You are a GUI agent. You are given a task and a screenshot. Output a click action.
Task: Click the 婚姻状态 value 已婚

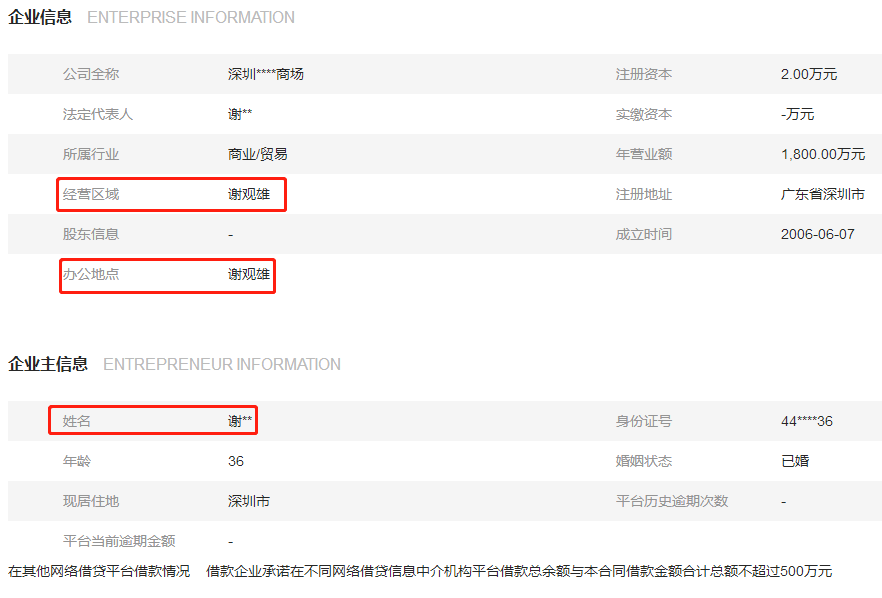795,461
